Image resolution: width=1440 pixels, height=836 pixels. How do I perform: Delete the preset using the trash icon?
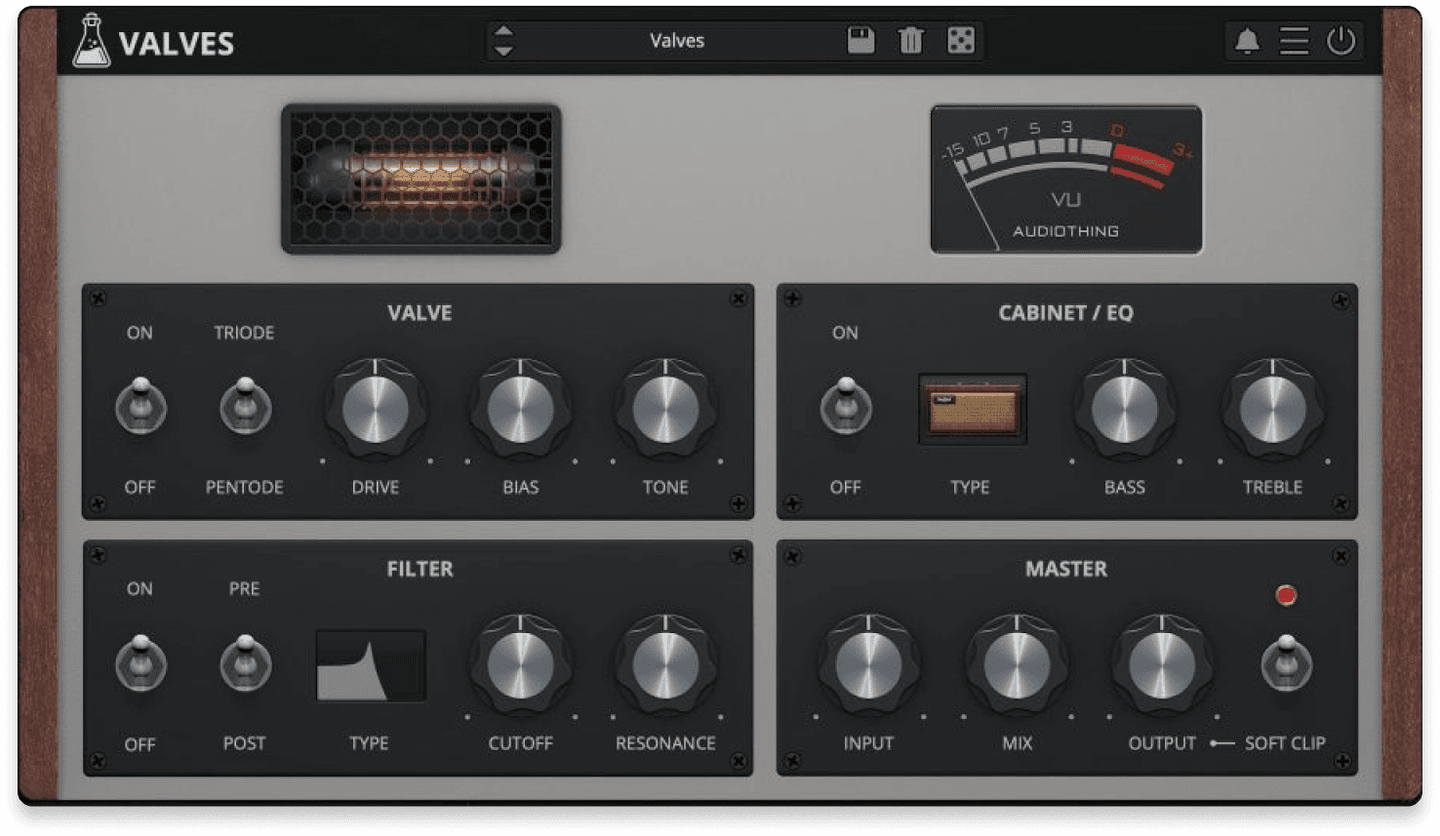click(x=911, y=41)
